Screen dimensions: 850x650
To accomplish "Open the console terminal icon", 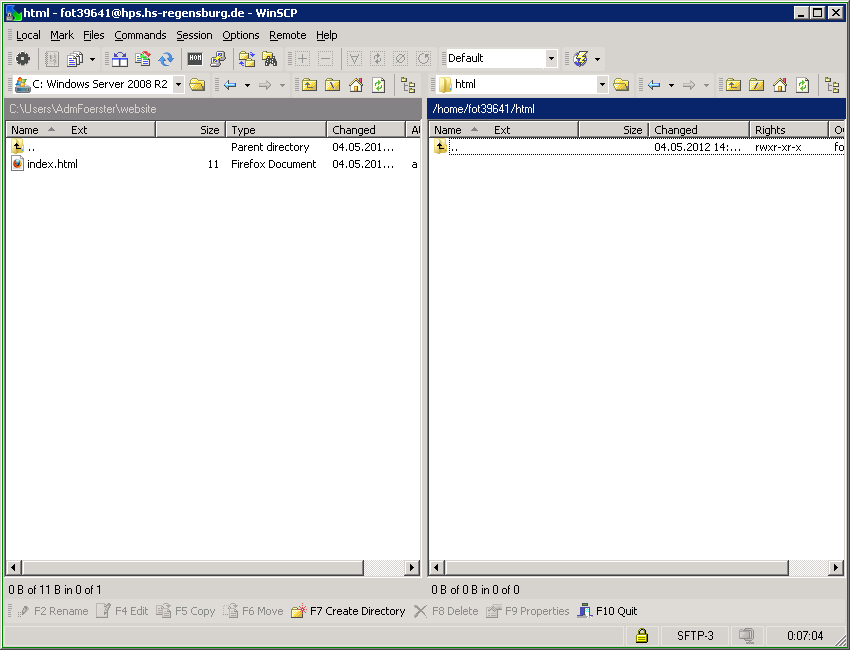I will pyautogui.click(x=195, y=59).
